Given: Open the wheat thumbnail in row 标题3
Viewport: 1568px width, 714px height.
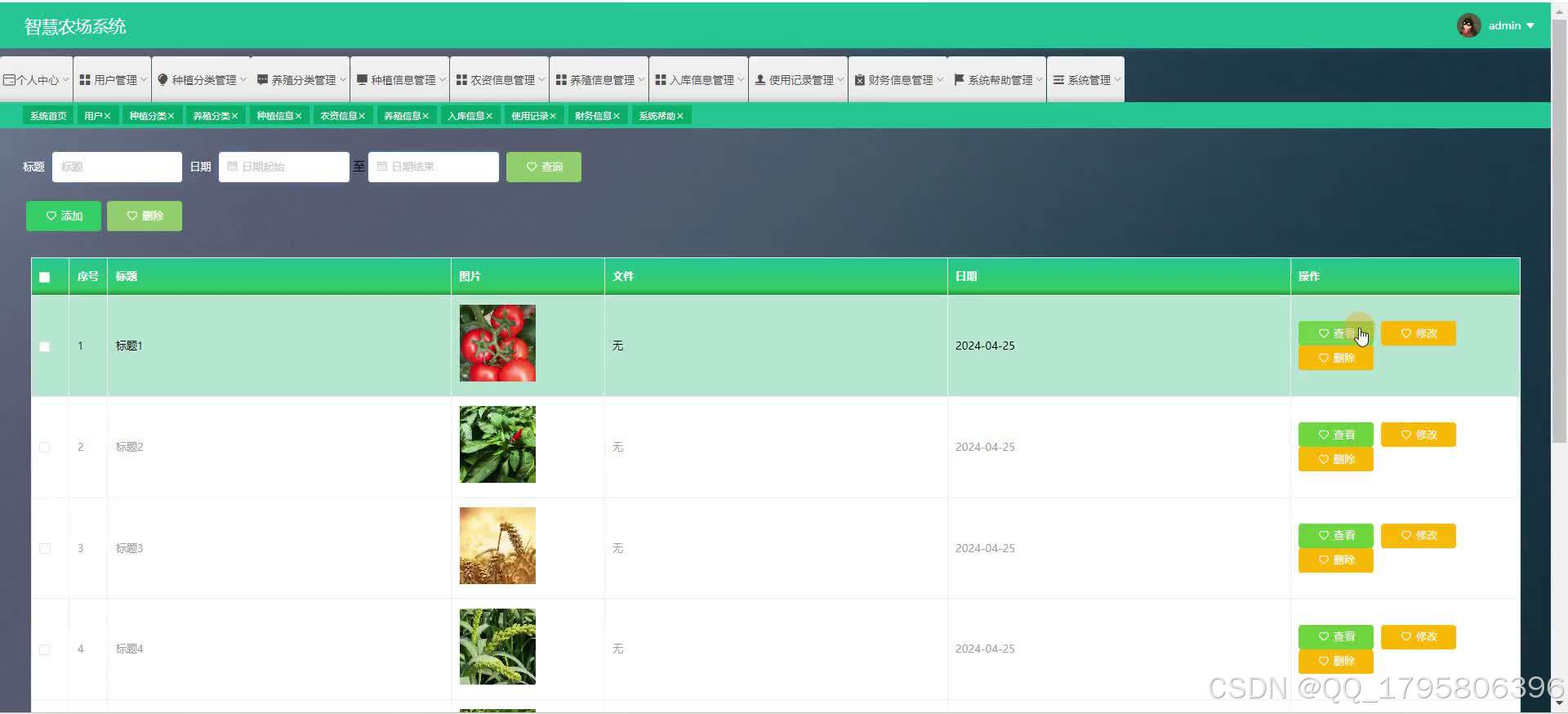Looking at the screenshot, I should pos(497,546).
